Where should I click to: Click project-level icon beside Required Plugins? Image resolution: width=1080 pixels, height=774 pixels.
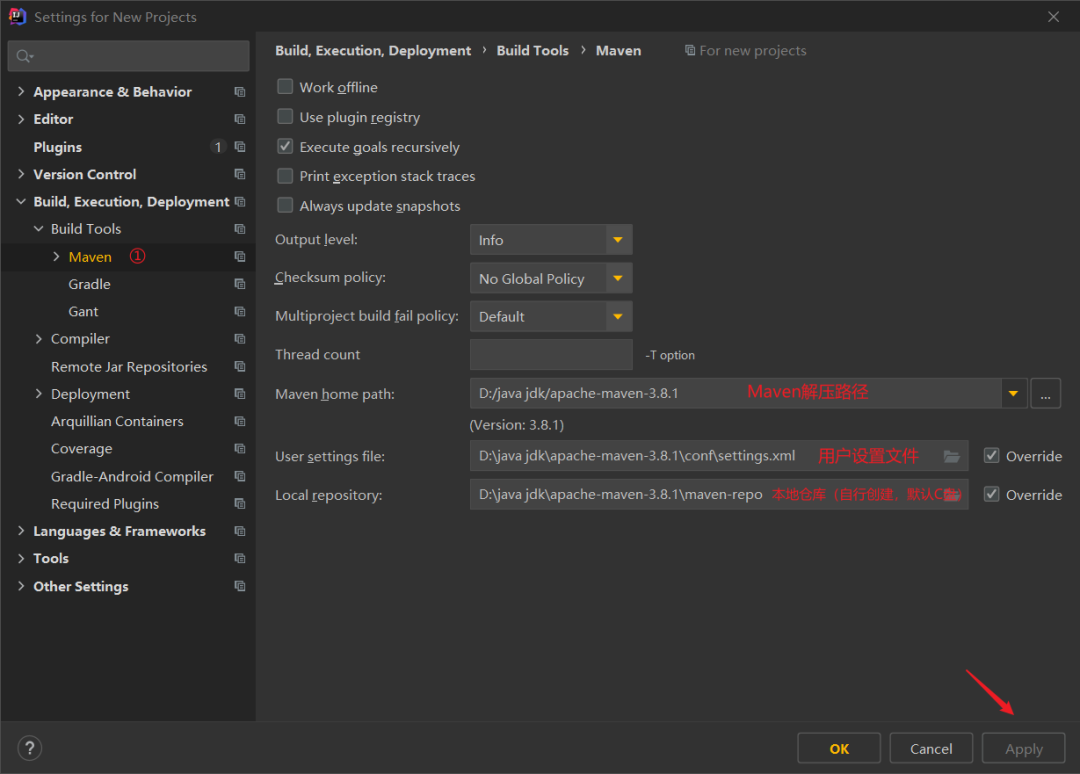pos(240,503)
